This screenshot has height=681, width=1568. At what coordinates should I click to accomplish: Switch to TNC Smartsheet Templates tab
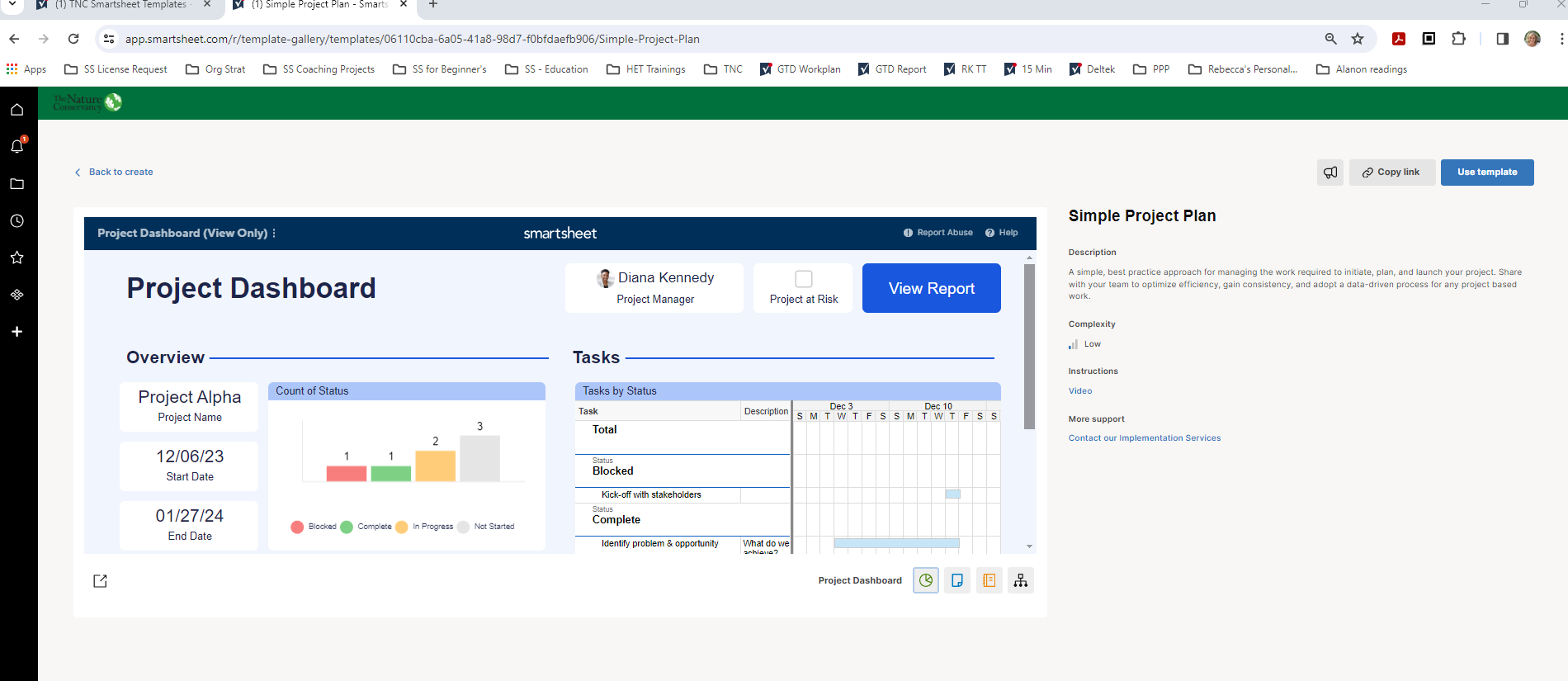(x=124, y=5)
